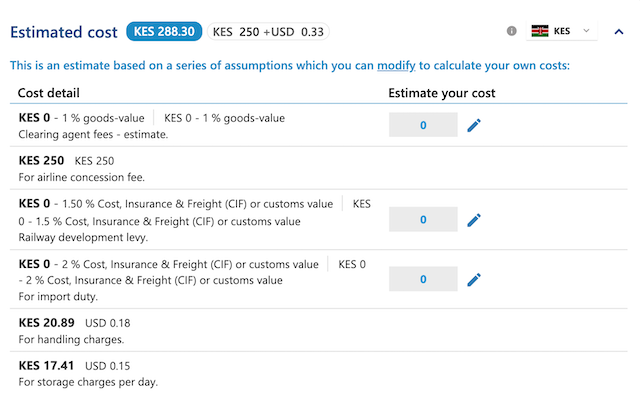The width and height of the screenshot is (640, 396).
Task: Click the Estimate your cost column header
Action: point(442,93)
